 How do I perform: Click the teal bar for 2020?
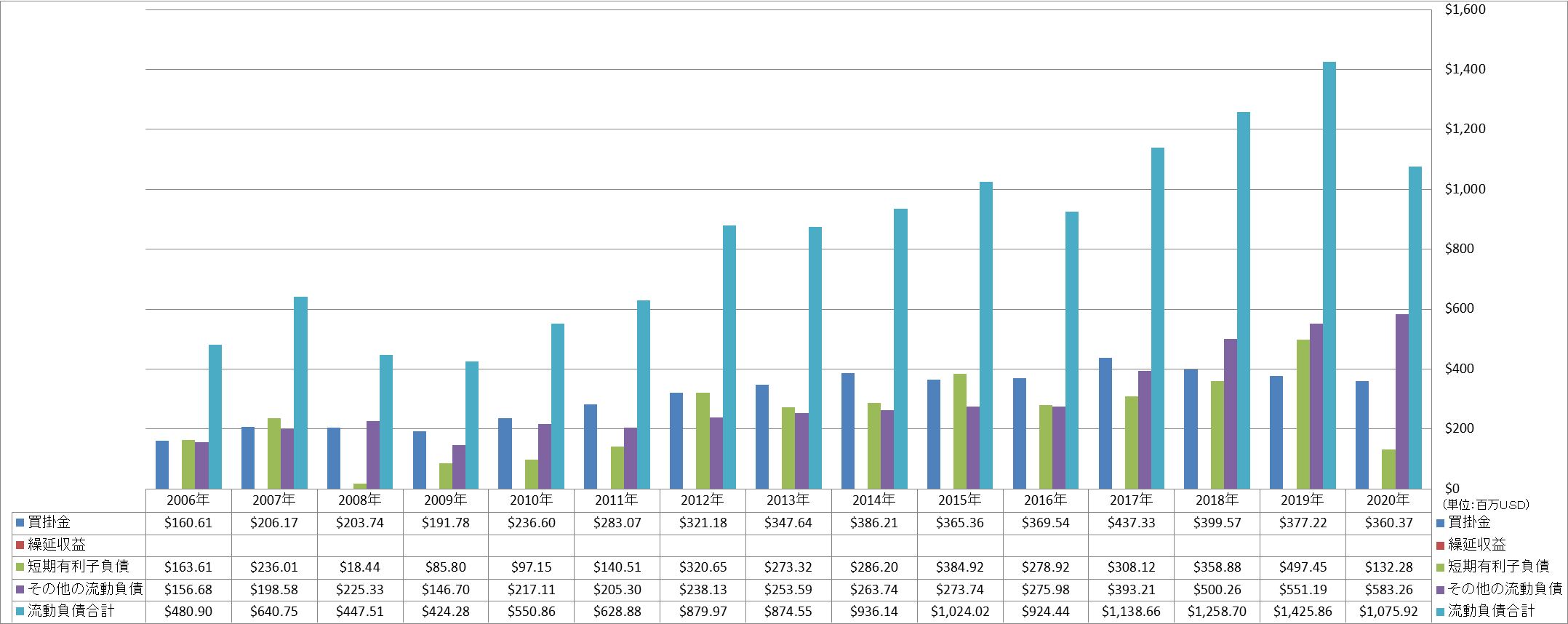(x=1415, y=328)
